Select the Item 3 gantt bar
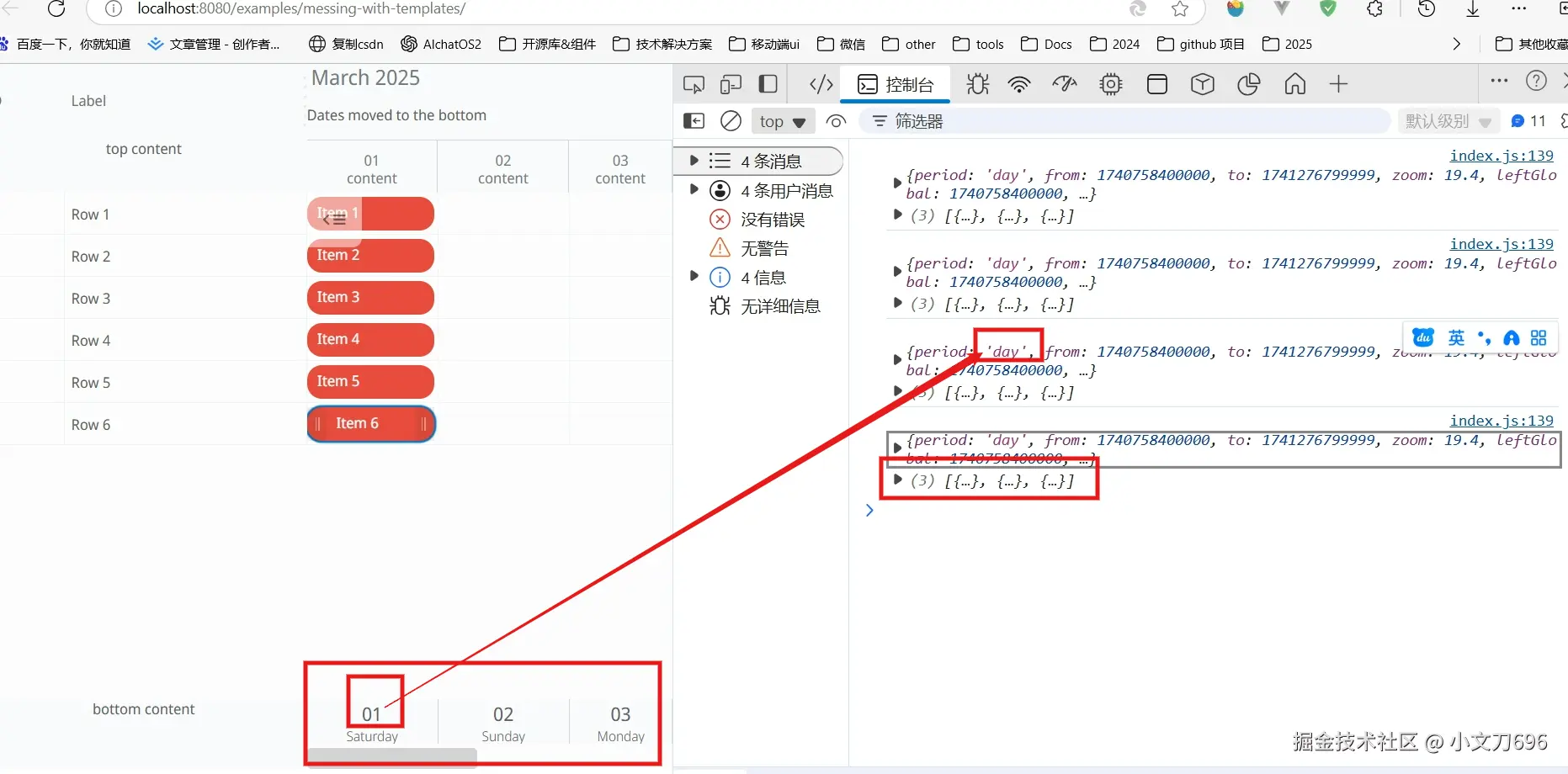1568x774 pixels. click(370, 298)
